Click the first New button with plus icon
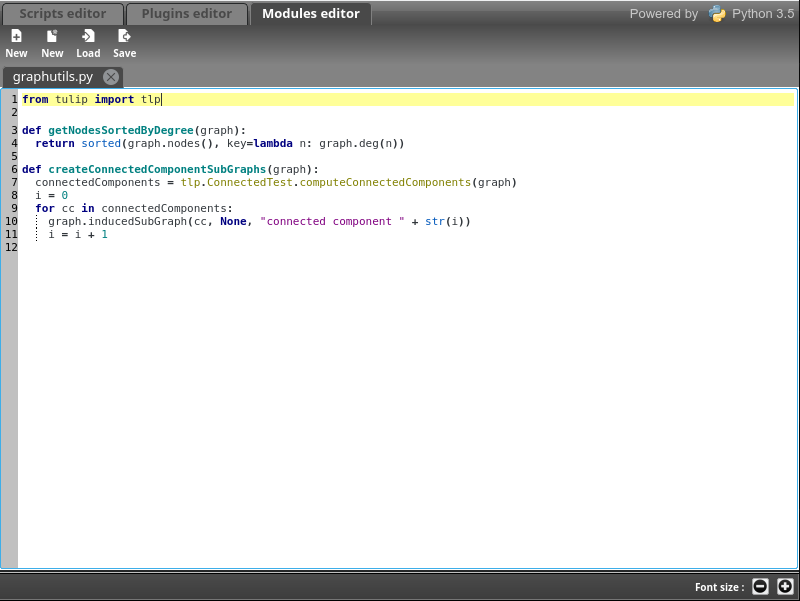This screenshot has width=800, height=601. [16, 43]
